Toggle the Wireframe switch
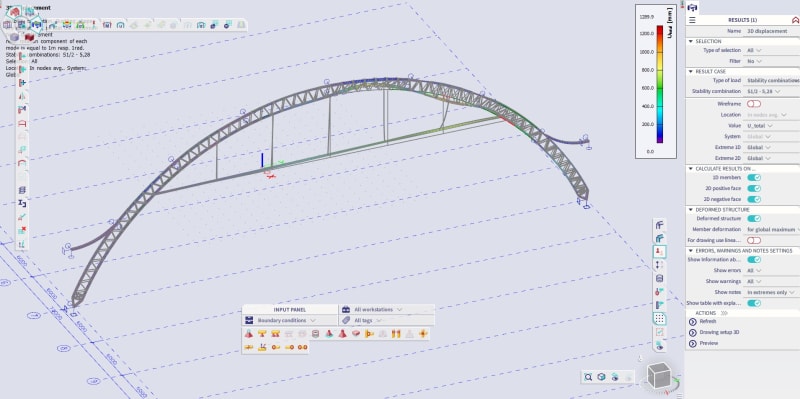Image resolution: width=800 pixels, height=399 pixels. [754, 104]
